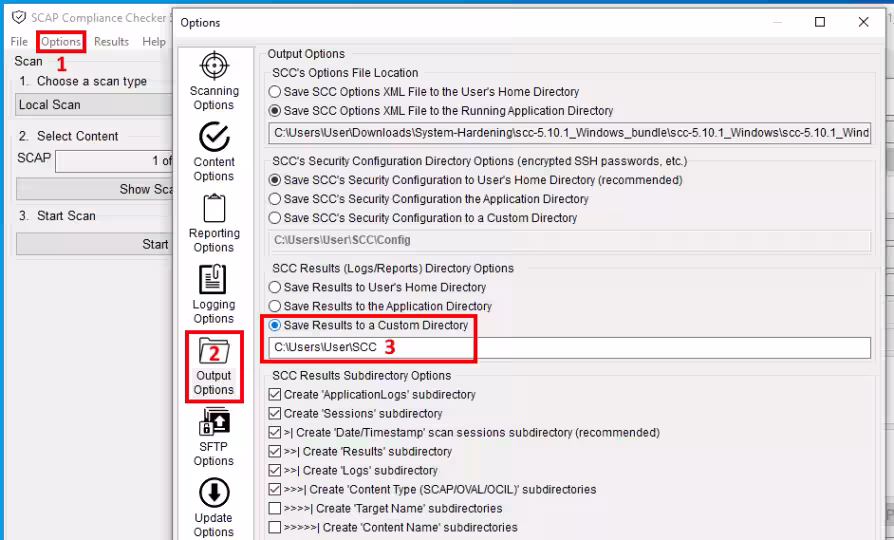The image size is (894, 540).
Task: Select Save Results to User's Home Directory
Action: coord(275,288)
